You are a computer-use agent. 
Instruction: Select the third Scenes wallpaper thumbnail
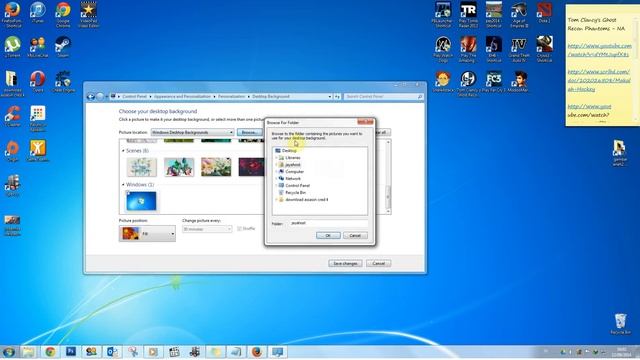(x=216, y=167)
